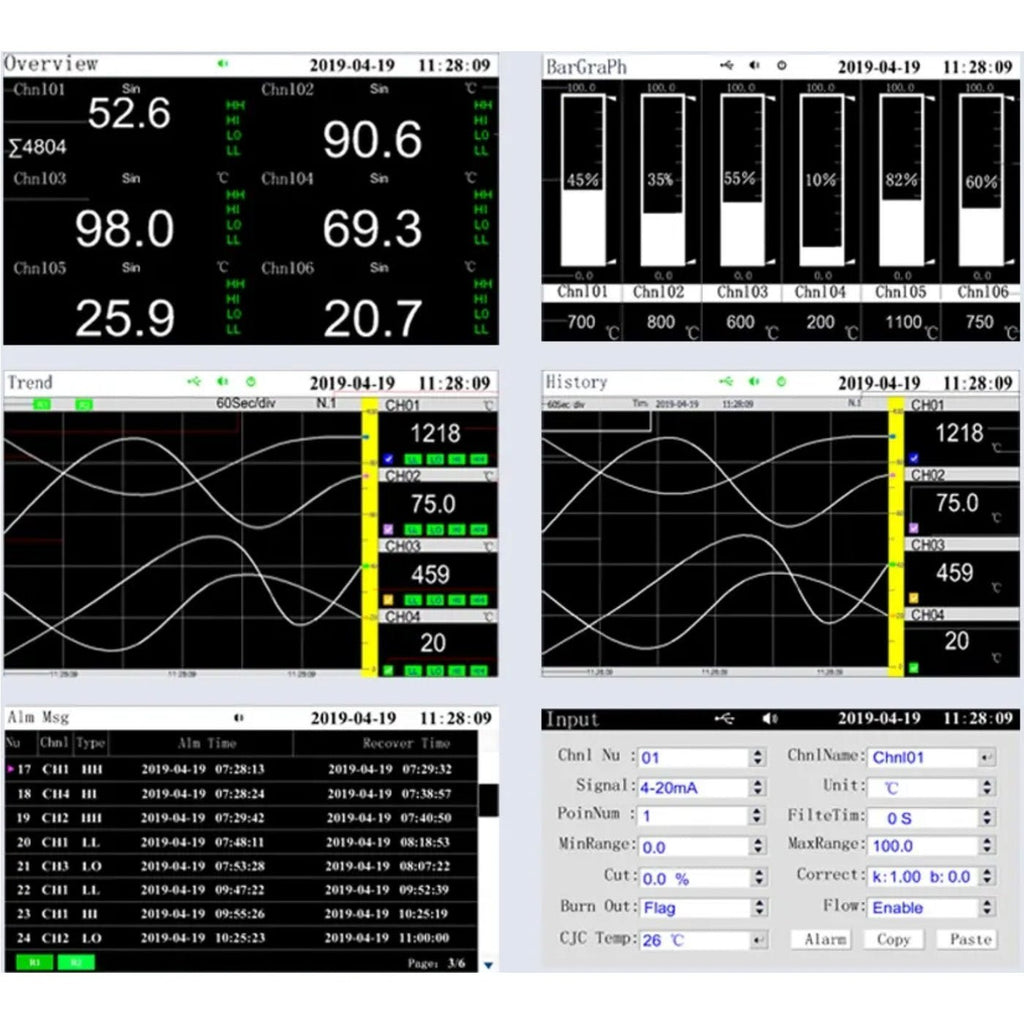The width and height of the screenshot is (1024, 1024).
Task: Click the Chnl Nu stepper arrows
Action: [x=758, y=758]
